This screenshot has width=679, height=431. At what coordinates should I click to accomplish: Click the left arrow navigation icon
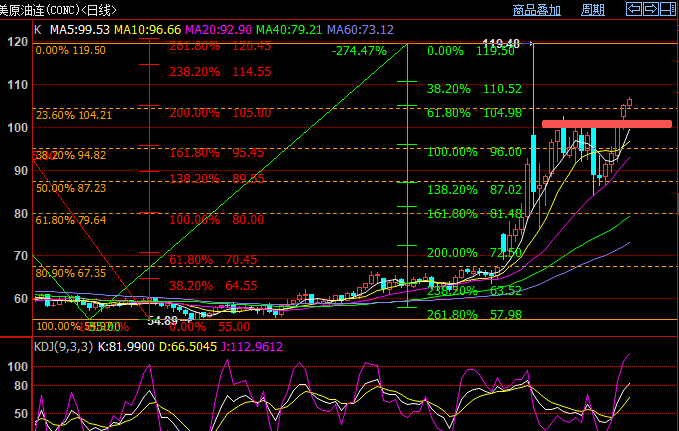pyautogui.click(x=634, y=9)
